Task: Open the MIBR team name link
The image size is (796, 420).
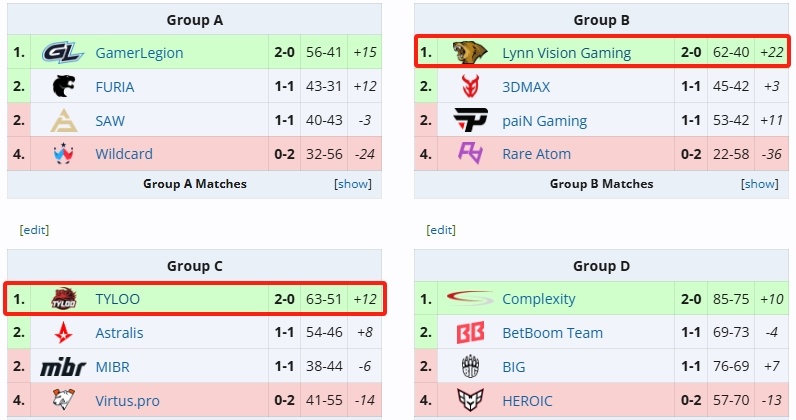Action: pyautogui.click(x=112, y=367)
